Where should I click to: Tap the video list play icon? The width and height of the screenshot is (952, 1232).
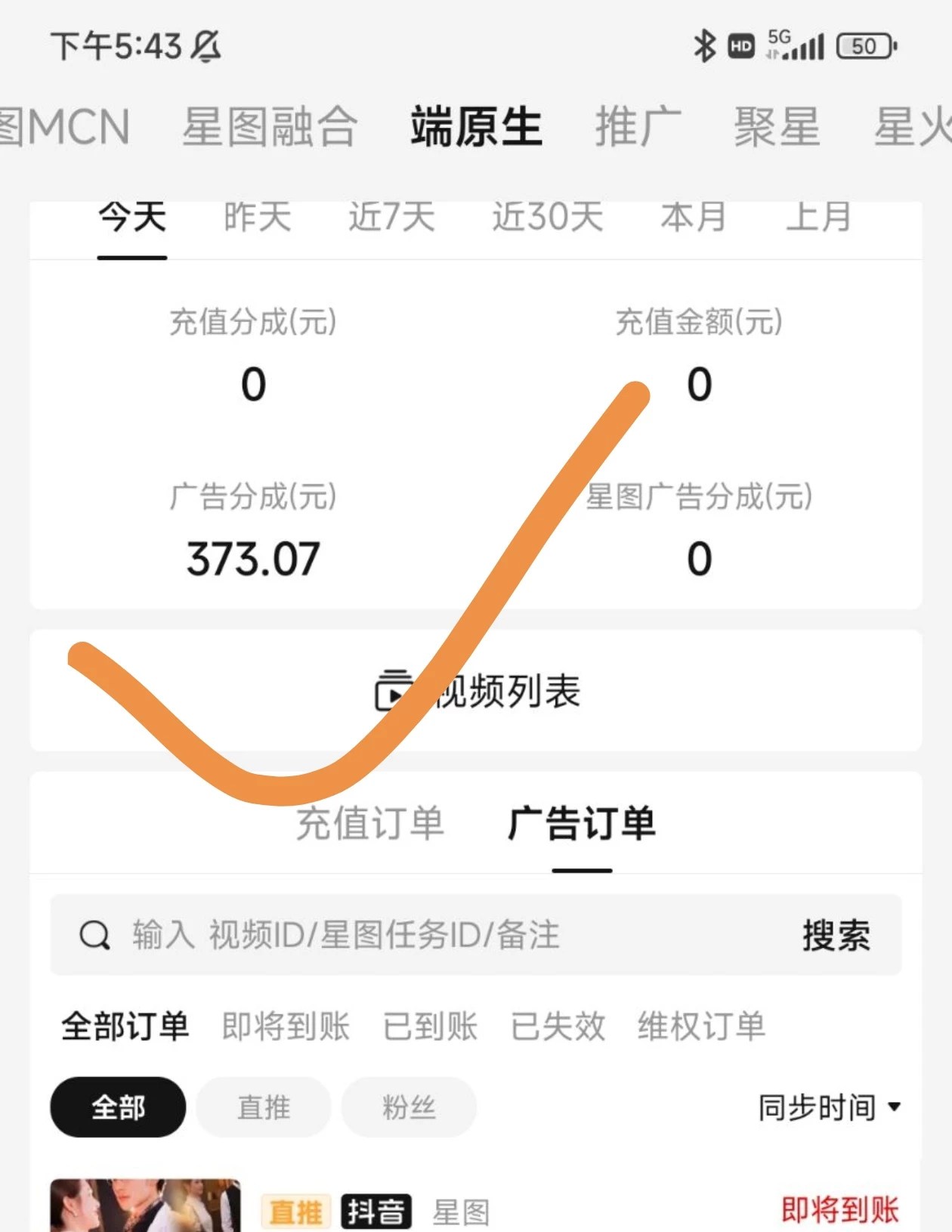click(x=393, y=690)
